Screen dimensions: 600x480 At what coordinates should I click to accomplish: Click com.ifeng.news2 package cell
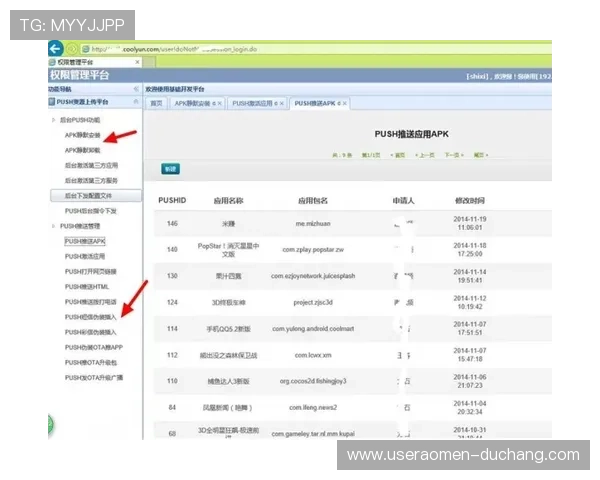click(x=313, y=408)
